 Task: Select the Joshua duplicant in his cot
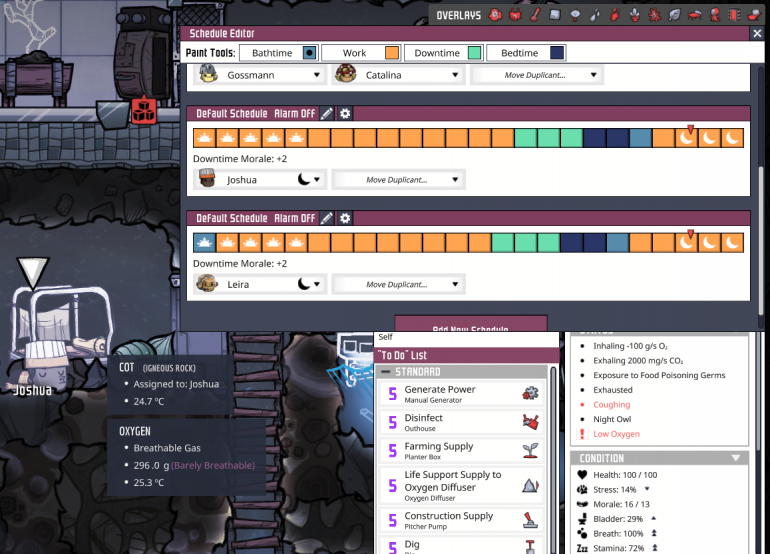pos(47,366)
